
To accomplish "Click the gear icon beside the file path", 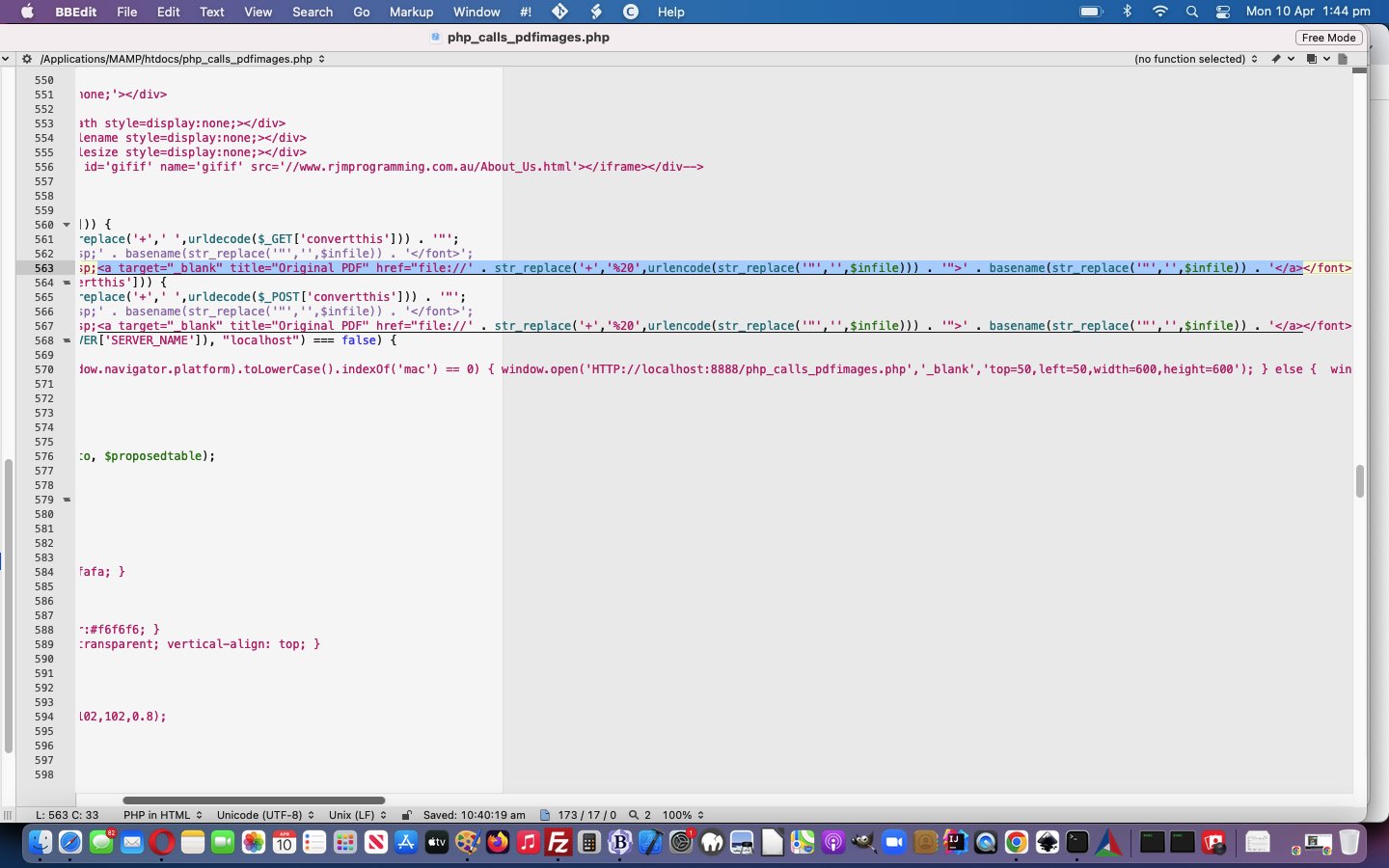I will pos(27,59).
